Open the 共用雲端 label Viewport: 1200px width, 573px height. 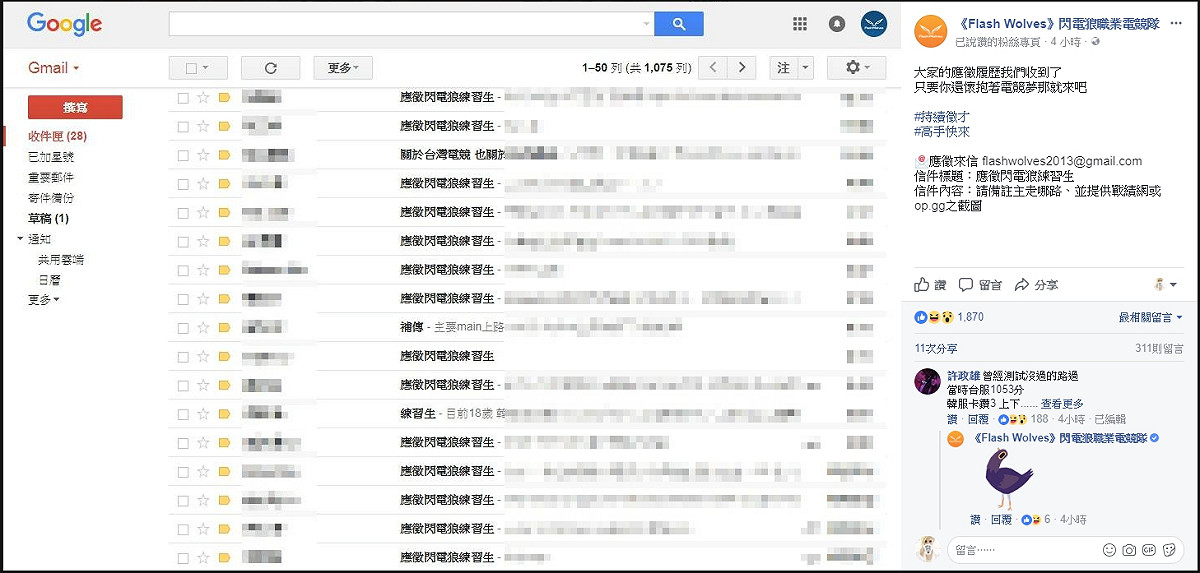[x=60, y=259]
